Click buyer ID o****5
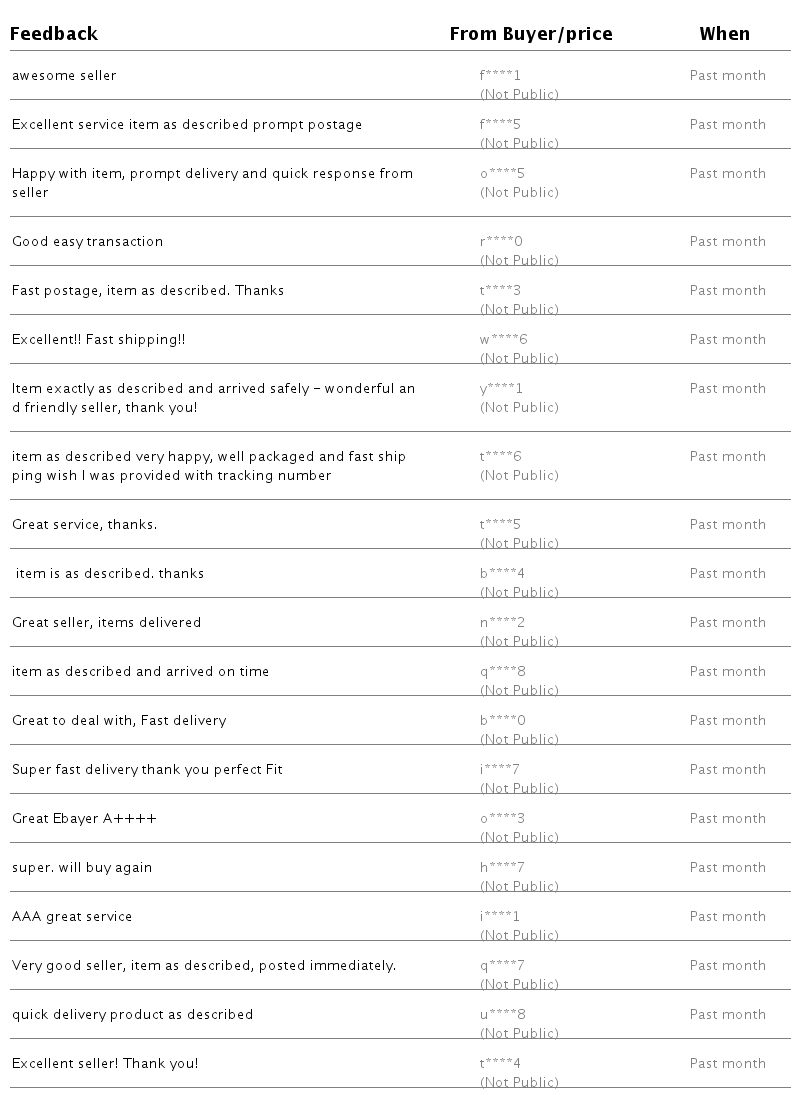 (x=502, y=174)
